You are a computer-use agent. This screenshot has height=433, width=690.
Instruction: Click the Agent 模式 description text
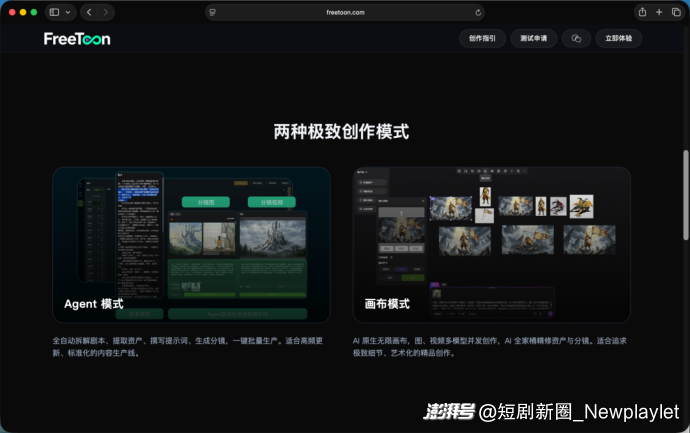click(191, 346)
